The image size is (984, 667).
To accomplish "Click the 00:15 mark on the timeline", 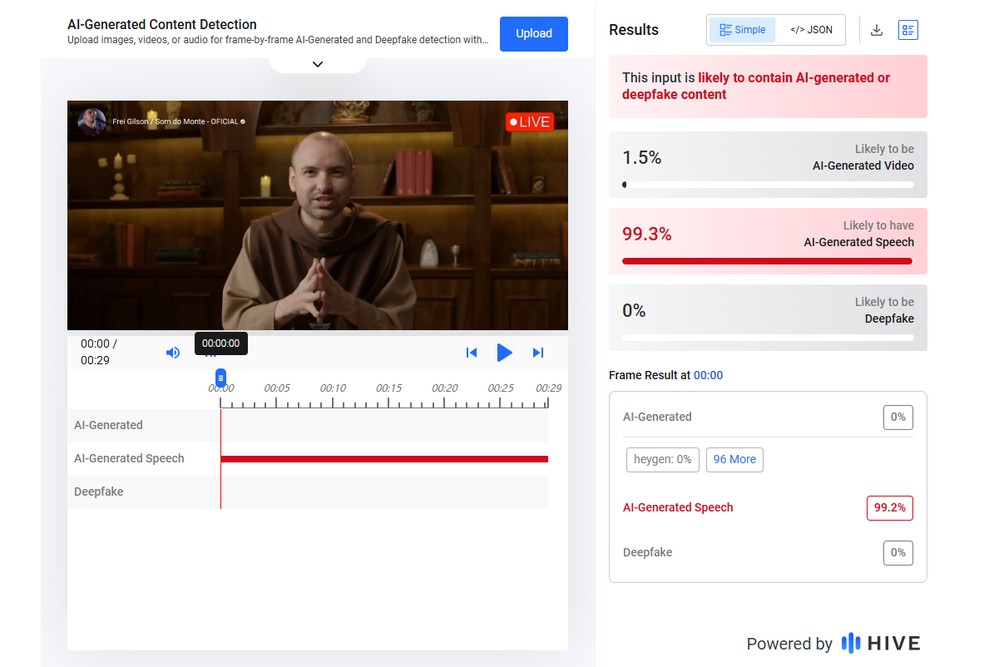I will click(x=388, y=388).
